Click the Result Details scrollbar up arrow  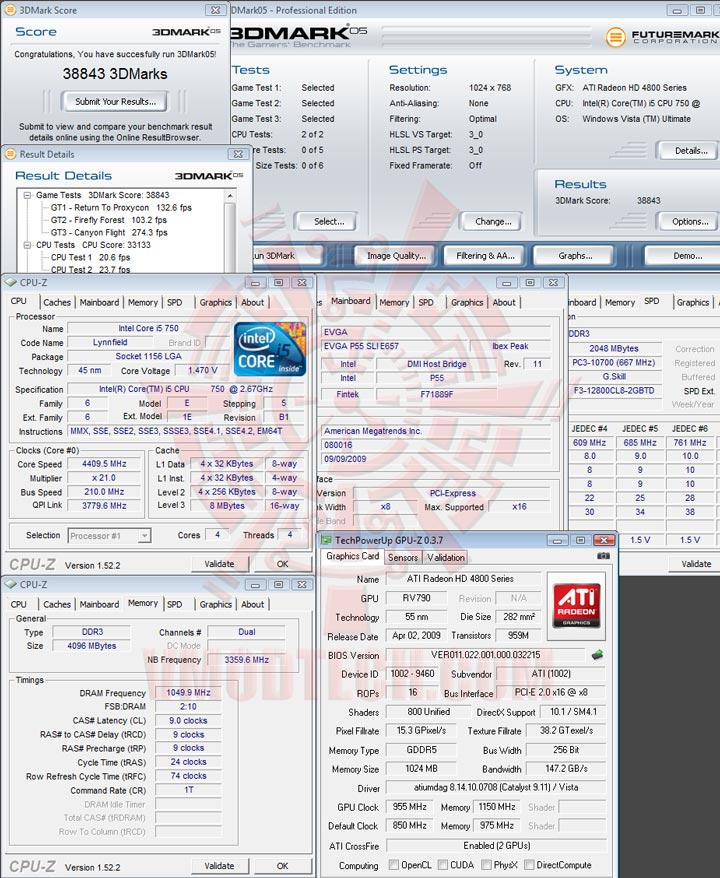pyautogui.click(x=230, y=196)
